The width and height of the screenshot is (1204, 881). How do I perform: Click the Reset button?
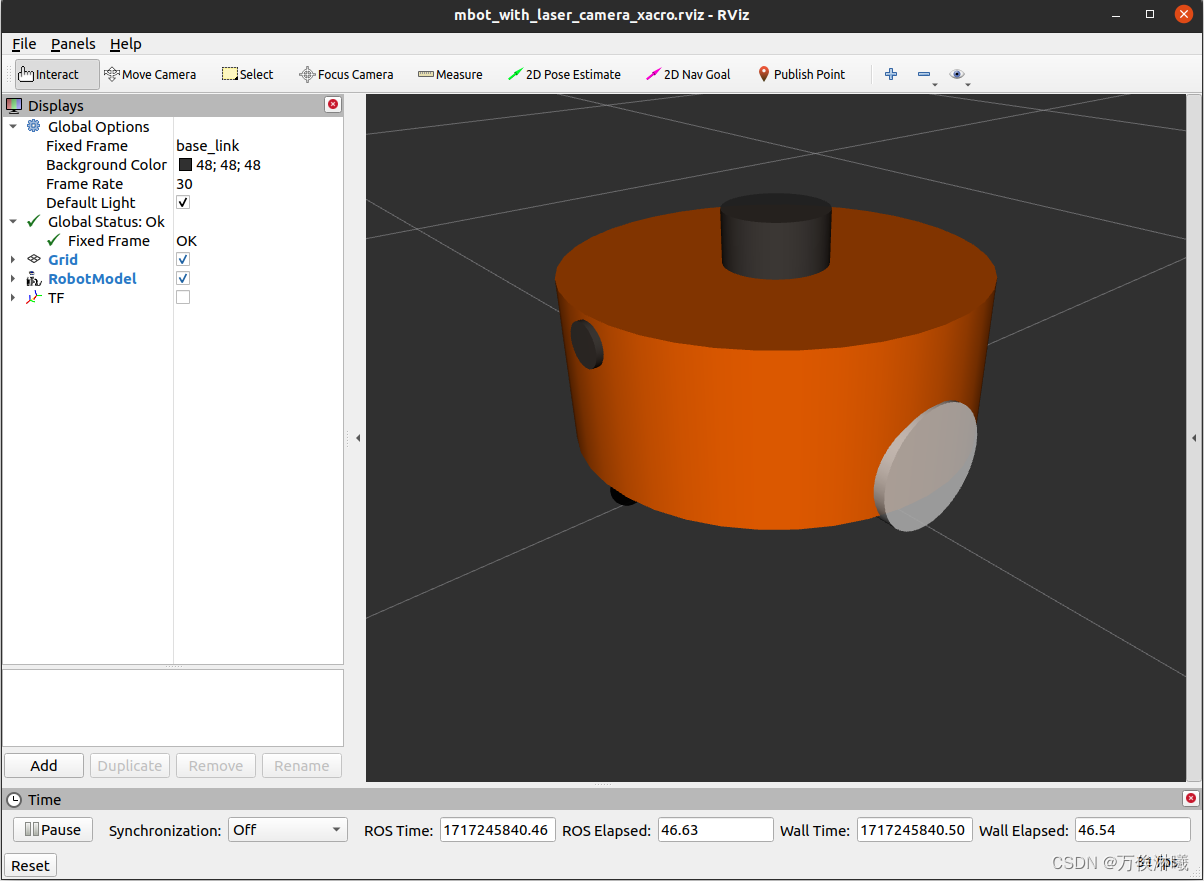pos(30,865)
